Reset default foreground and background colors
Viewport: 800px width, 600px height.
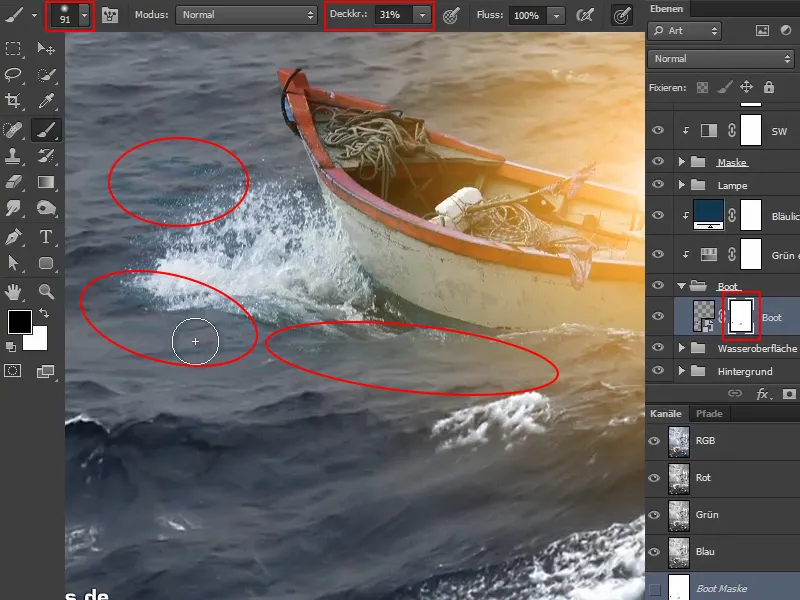[x=10, y=347]
